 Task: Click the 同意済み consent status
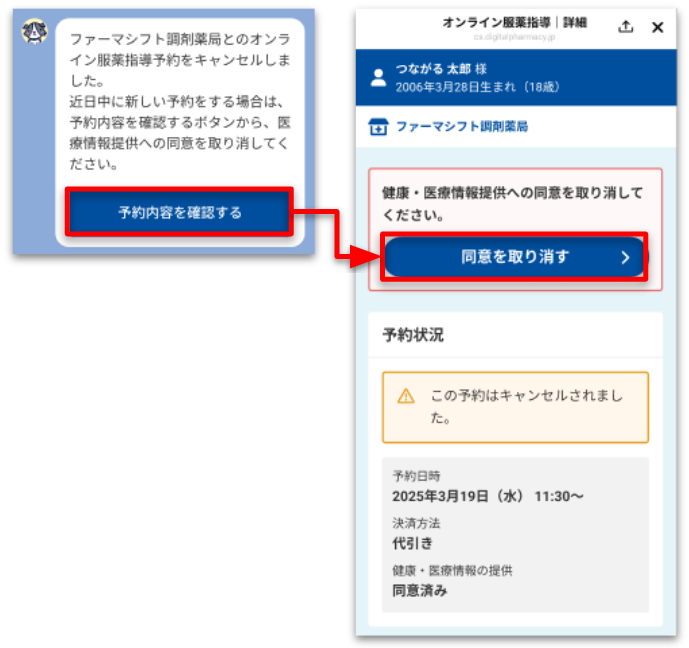click(420, 591)
